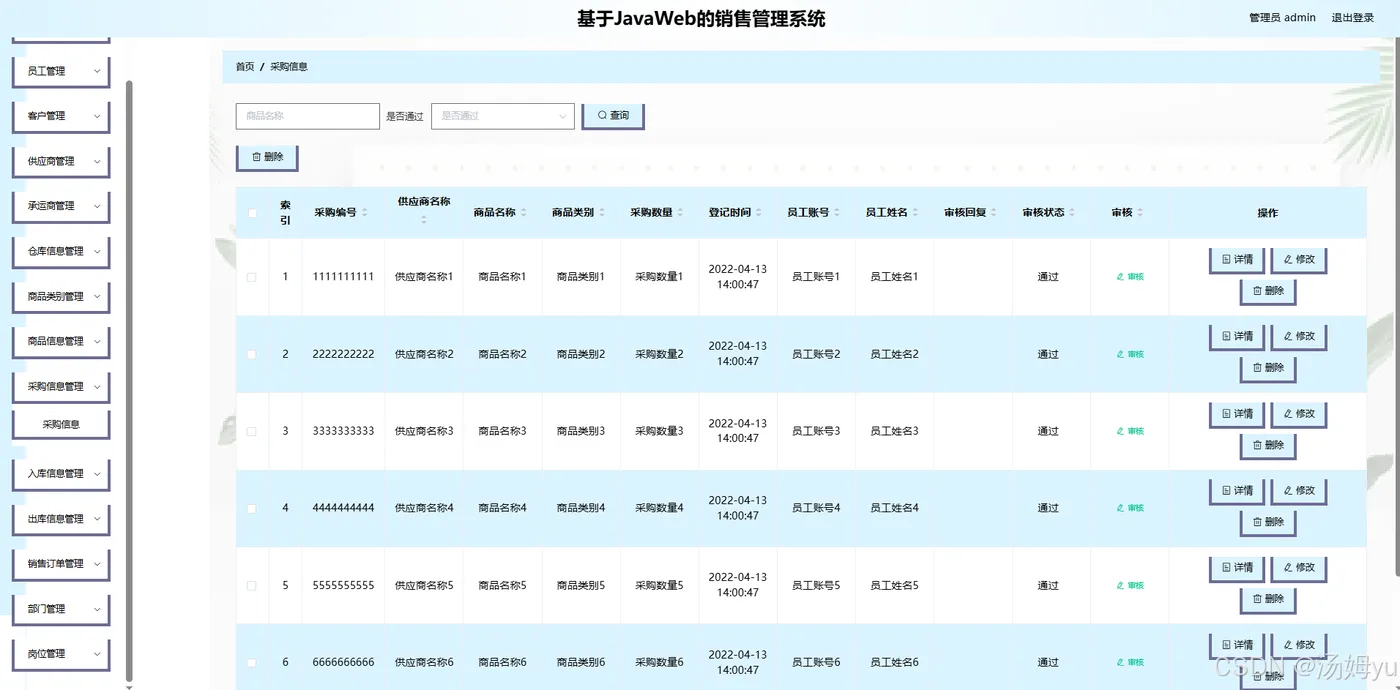
Task: Click 审核 edit icon for row 4444444444
Action: pyautogui.click(x=1130, y=508)
